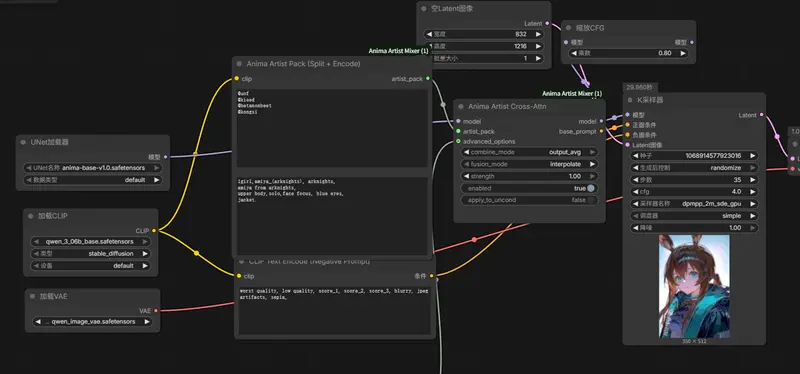This screenshot has width=800, height=374.
Task: Open 数据类型 dropdown in UNet加载器
Action: pyautogui.click(x=93, y=180)
